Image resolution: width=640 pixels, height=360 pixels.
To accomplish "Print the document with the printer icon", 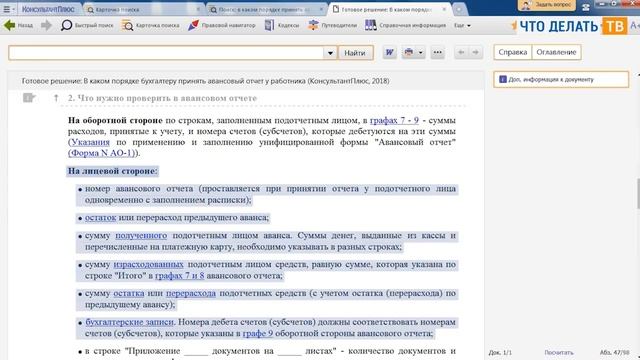I will (409, 52).
